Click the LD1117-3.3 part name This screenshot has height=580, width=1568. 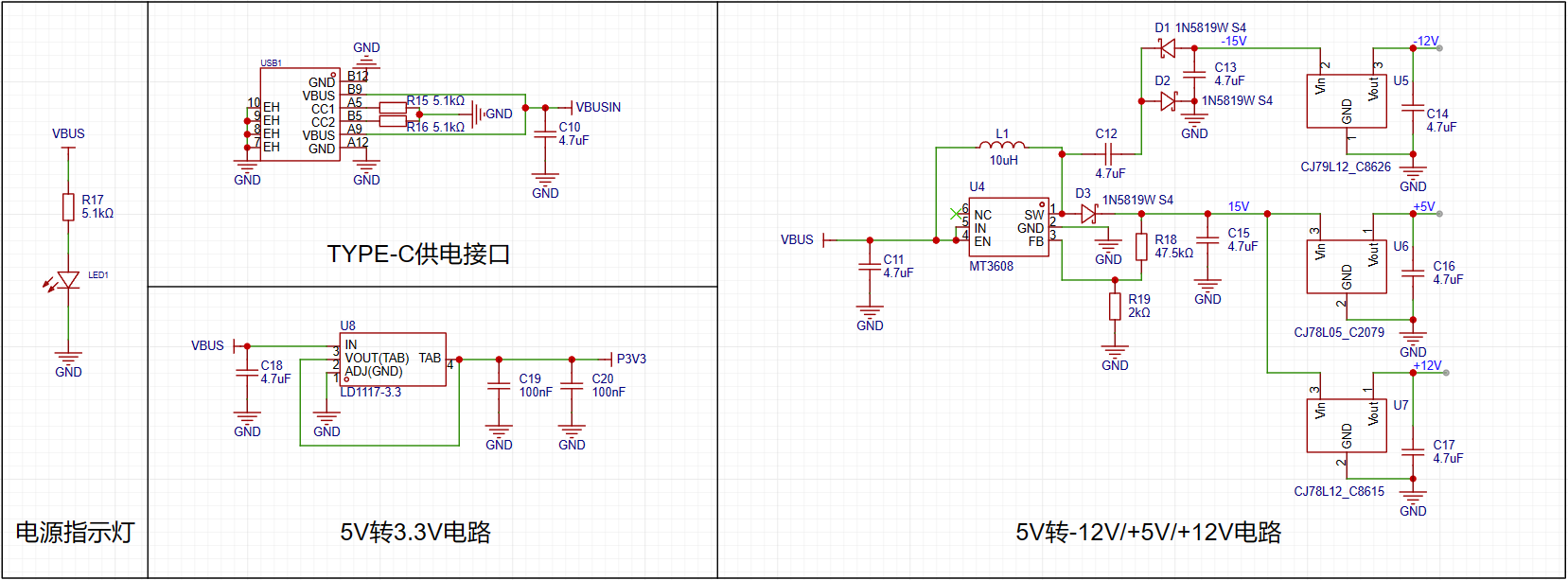tap(371, 393)
